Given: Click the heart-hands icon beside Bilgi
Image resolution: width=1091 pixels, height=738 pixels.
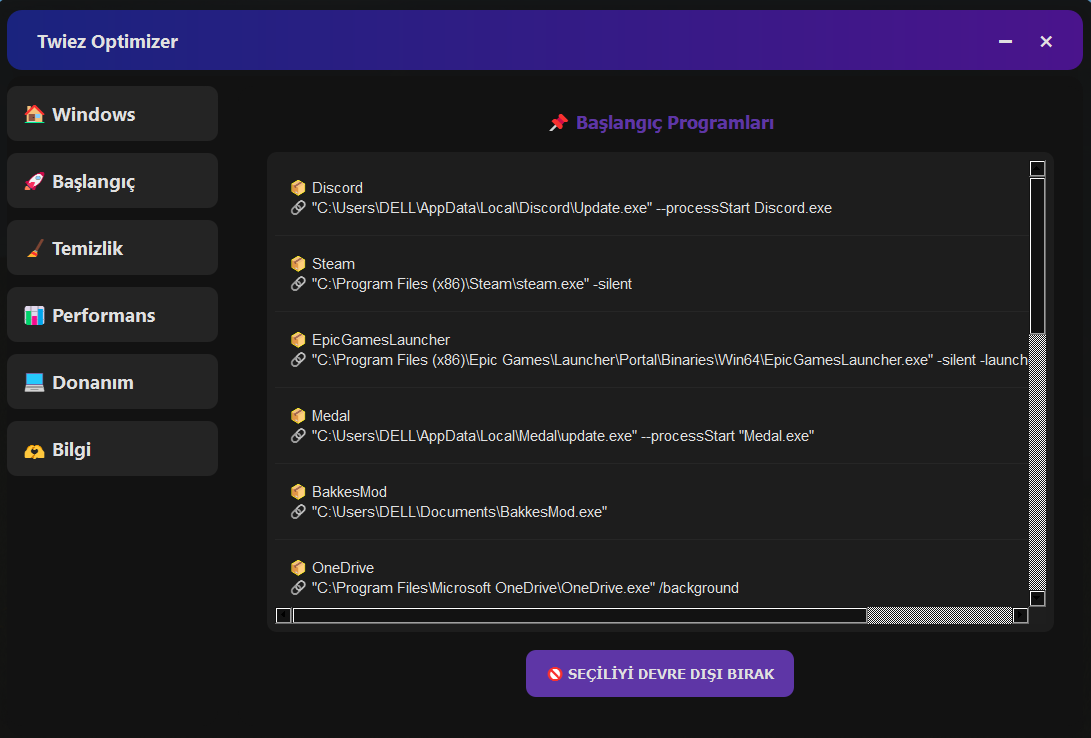Looking at the screenshot, I should point(34,451).
